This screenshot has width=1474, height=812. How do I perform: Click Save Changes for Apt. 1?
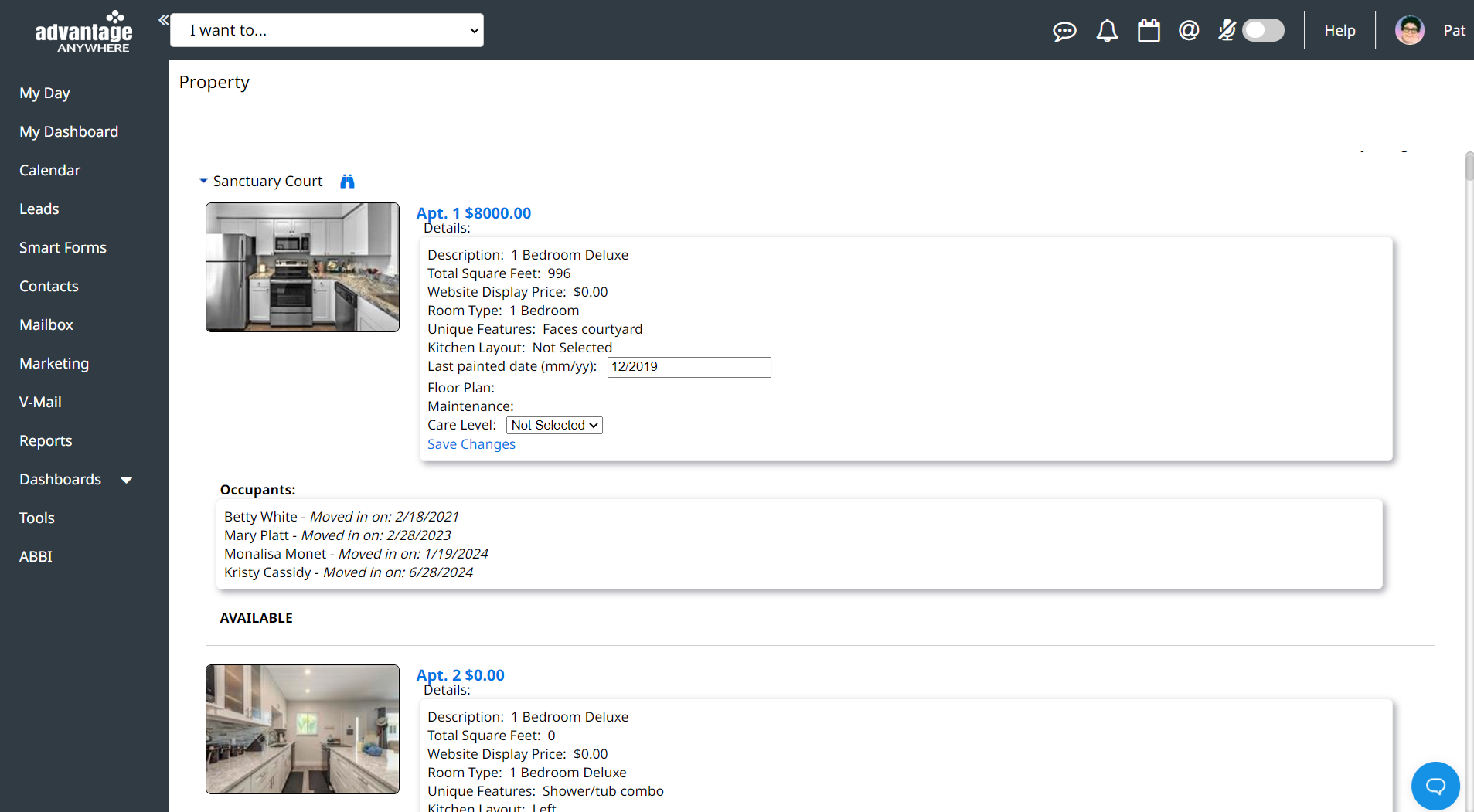tap(471, 444)
